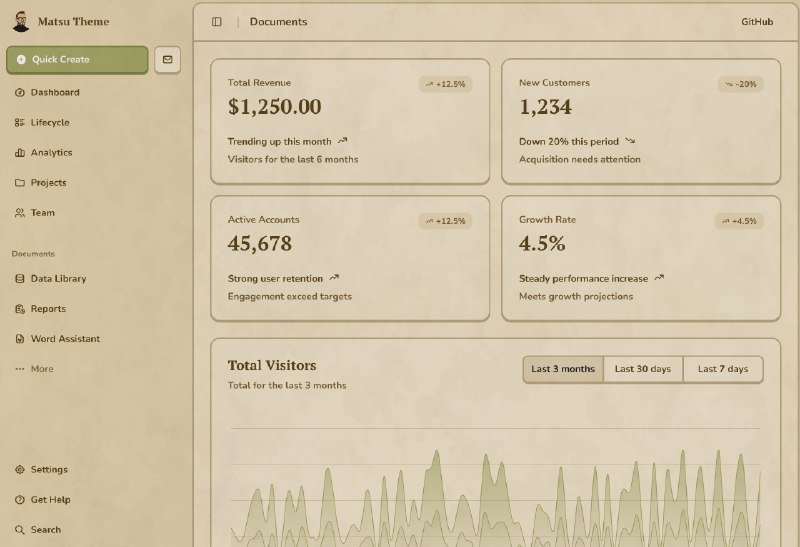Open Settings at sidebar bottom

pyautogui.click(x=49, y=470)
